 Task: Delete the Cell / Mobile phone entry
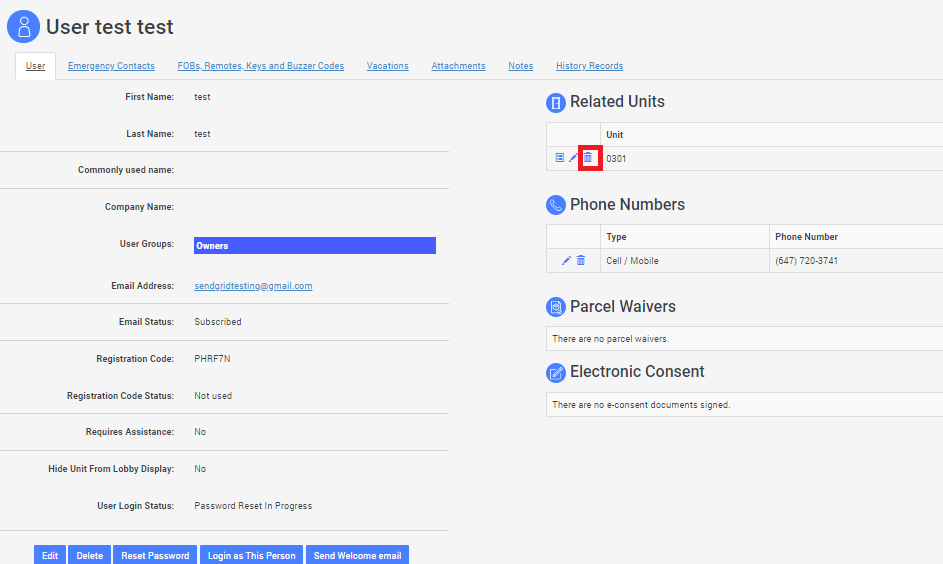tap(581, 261)
